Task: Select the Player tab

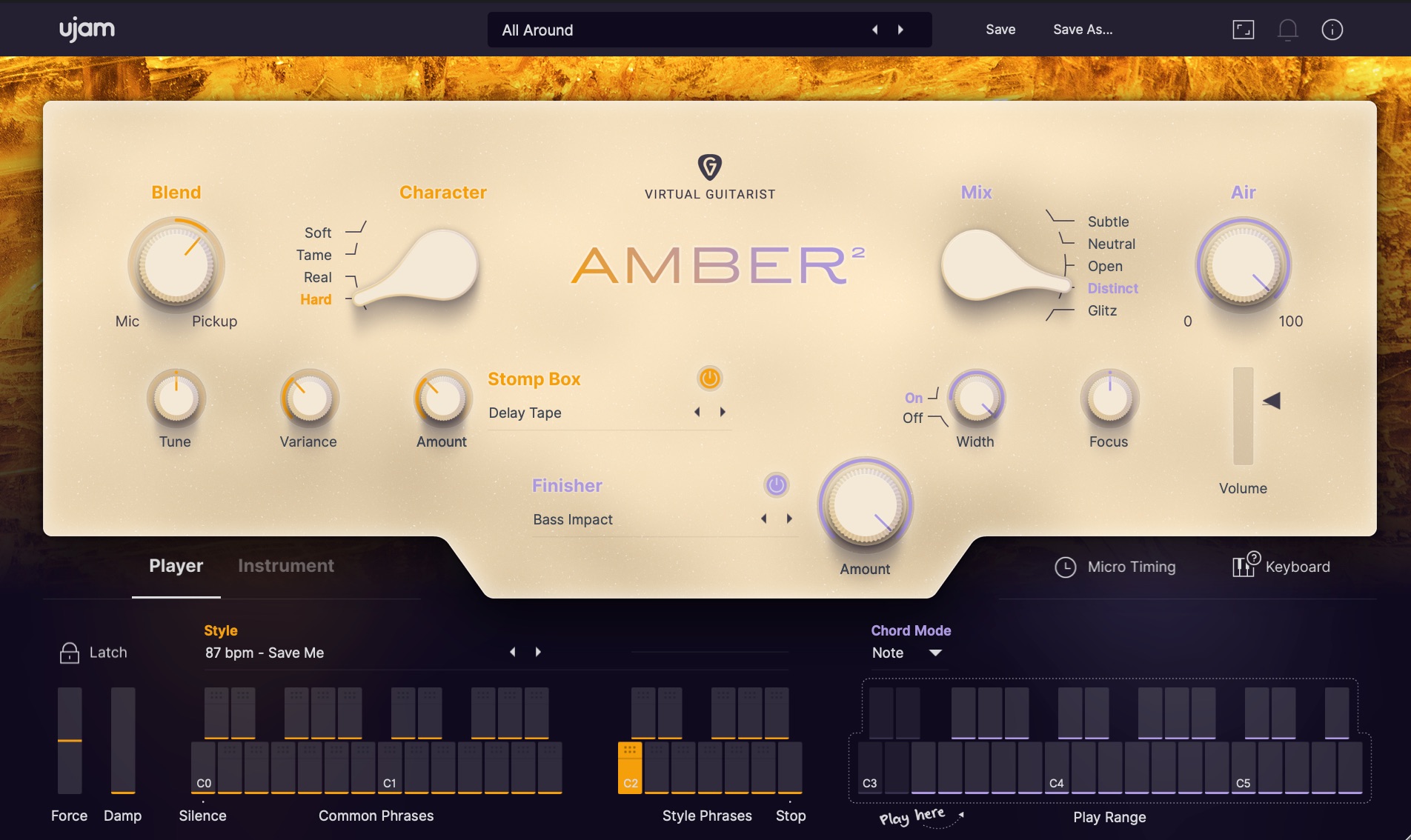Action: (176, 565)
